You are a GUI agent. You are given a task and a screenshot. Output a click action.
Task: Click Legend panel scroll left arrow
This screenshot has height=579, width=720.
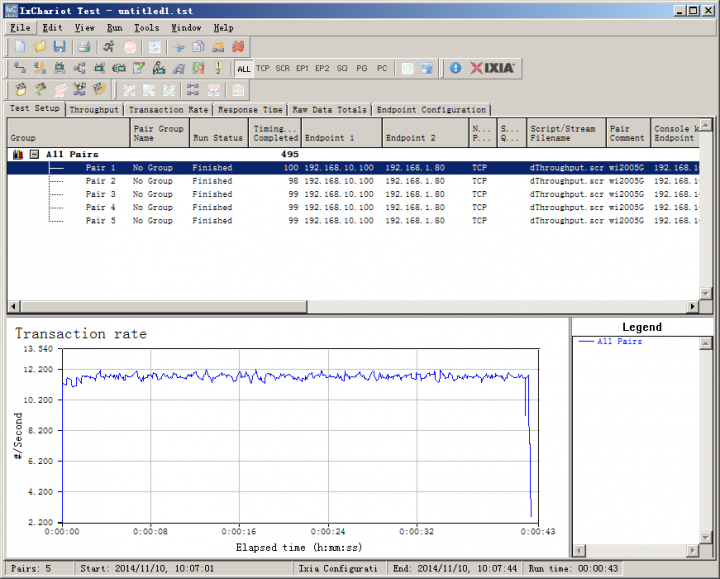coord(580,550)
